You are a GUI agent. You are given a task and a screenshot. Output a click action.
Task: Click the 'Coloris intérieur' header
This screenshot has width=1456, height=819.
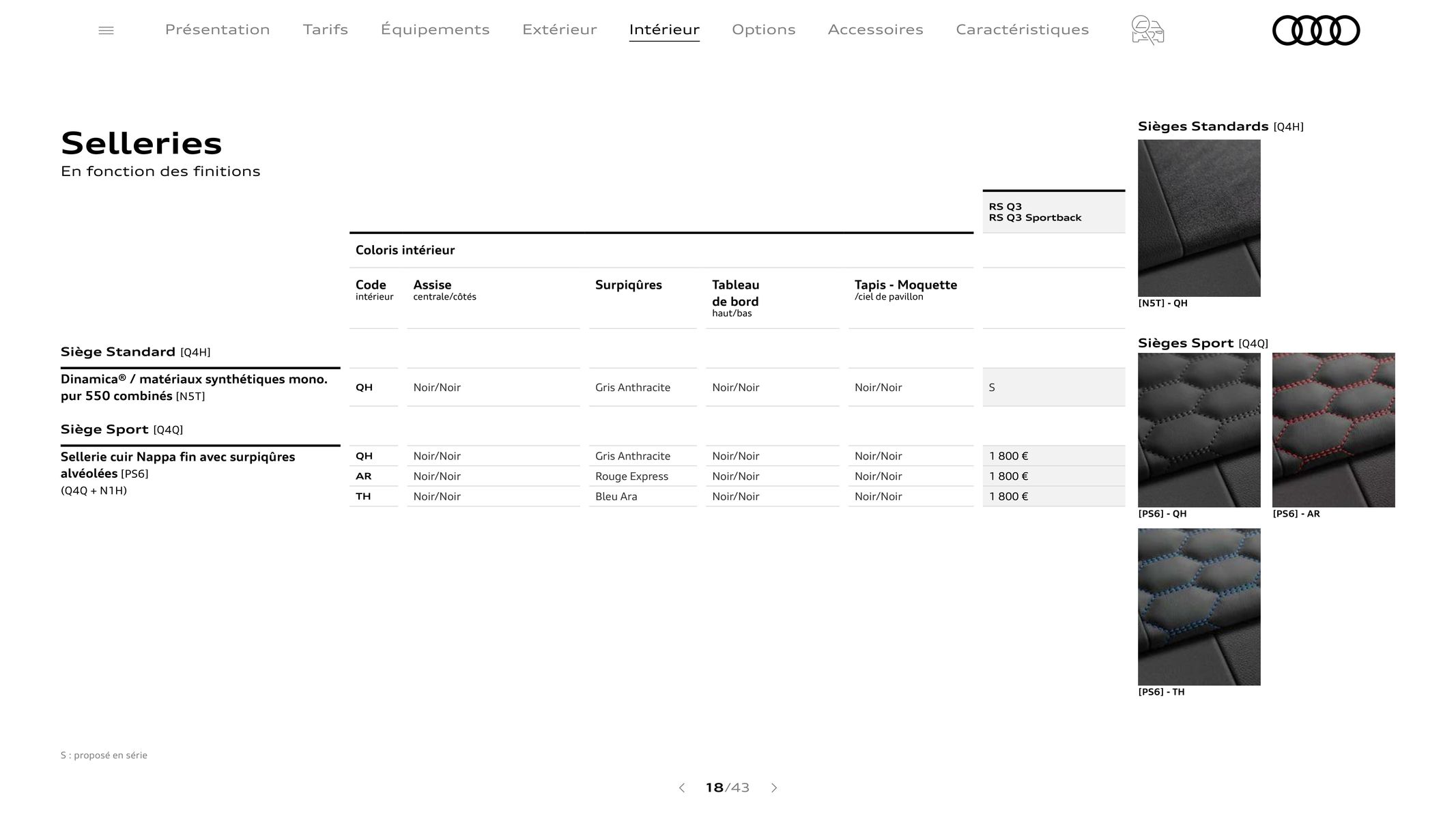click(405, 250)
